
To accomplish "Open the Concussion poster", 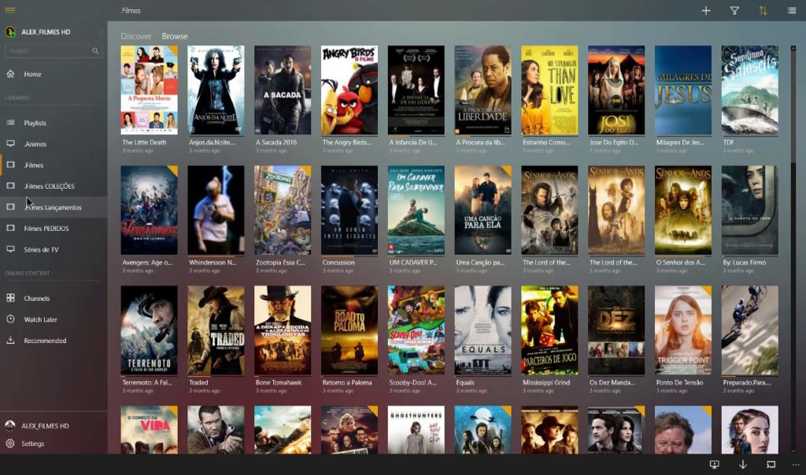I will (350, 210).
